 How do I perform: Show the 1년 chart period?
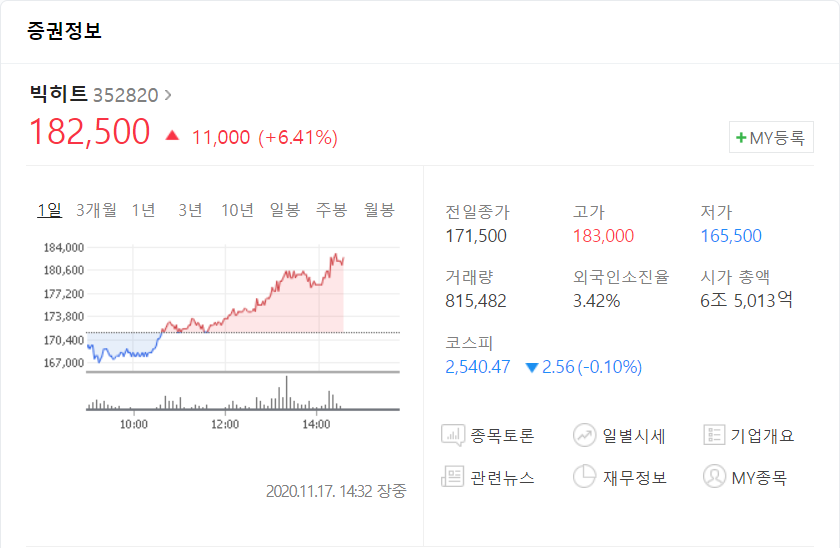point(144,210)
